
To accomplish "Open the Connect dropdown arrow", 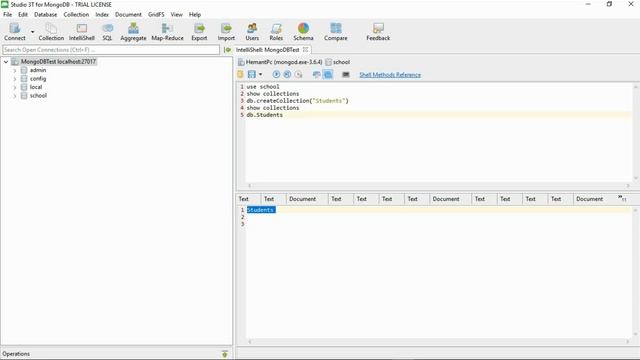I will point(33,32).
